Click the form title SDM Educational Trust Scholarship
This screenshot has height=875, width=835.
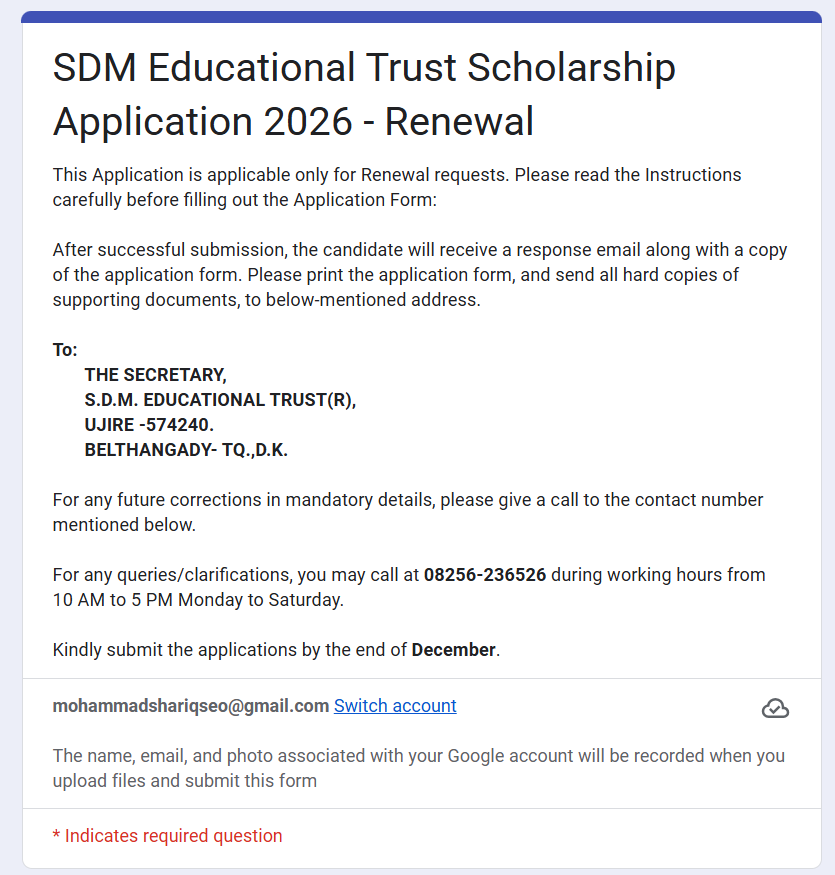coord(363,67)
